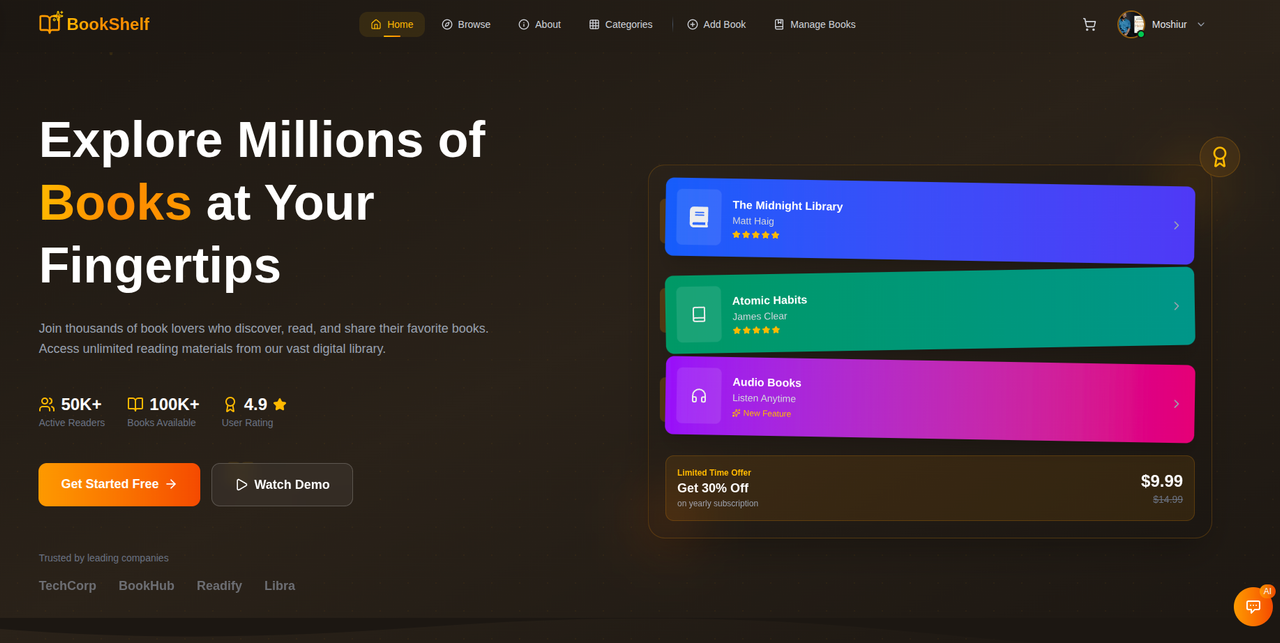
Task: Click the Active Readers people icon
Action: [x=47, y=404]
